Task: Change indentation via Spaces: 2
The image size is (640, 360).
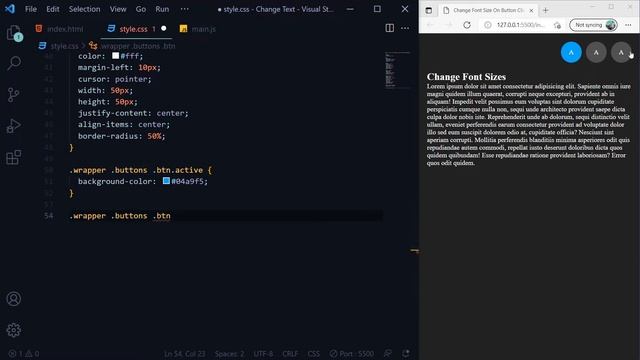Action: [229, 353]
